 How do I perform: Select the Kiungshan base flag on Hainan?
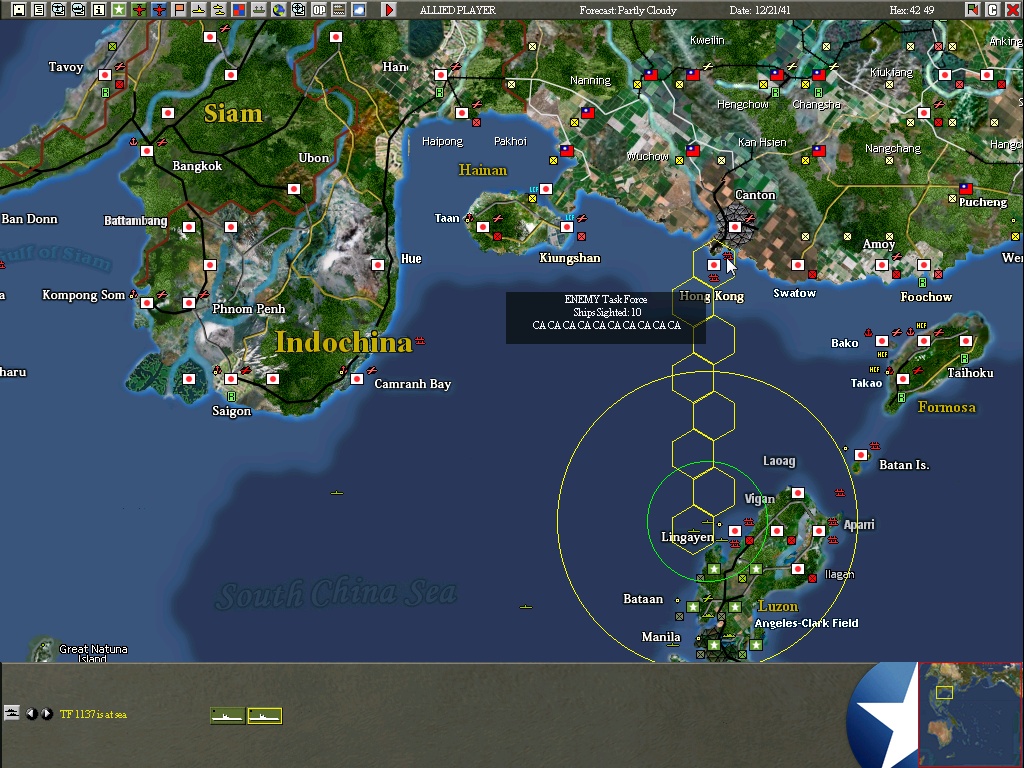tap(567, 227)
